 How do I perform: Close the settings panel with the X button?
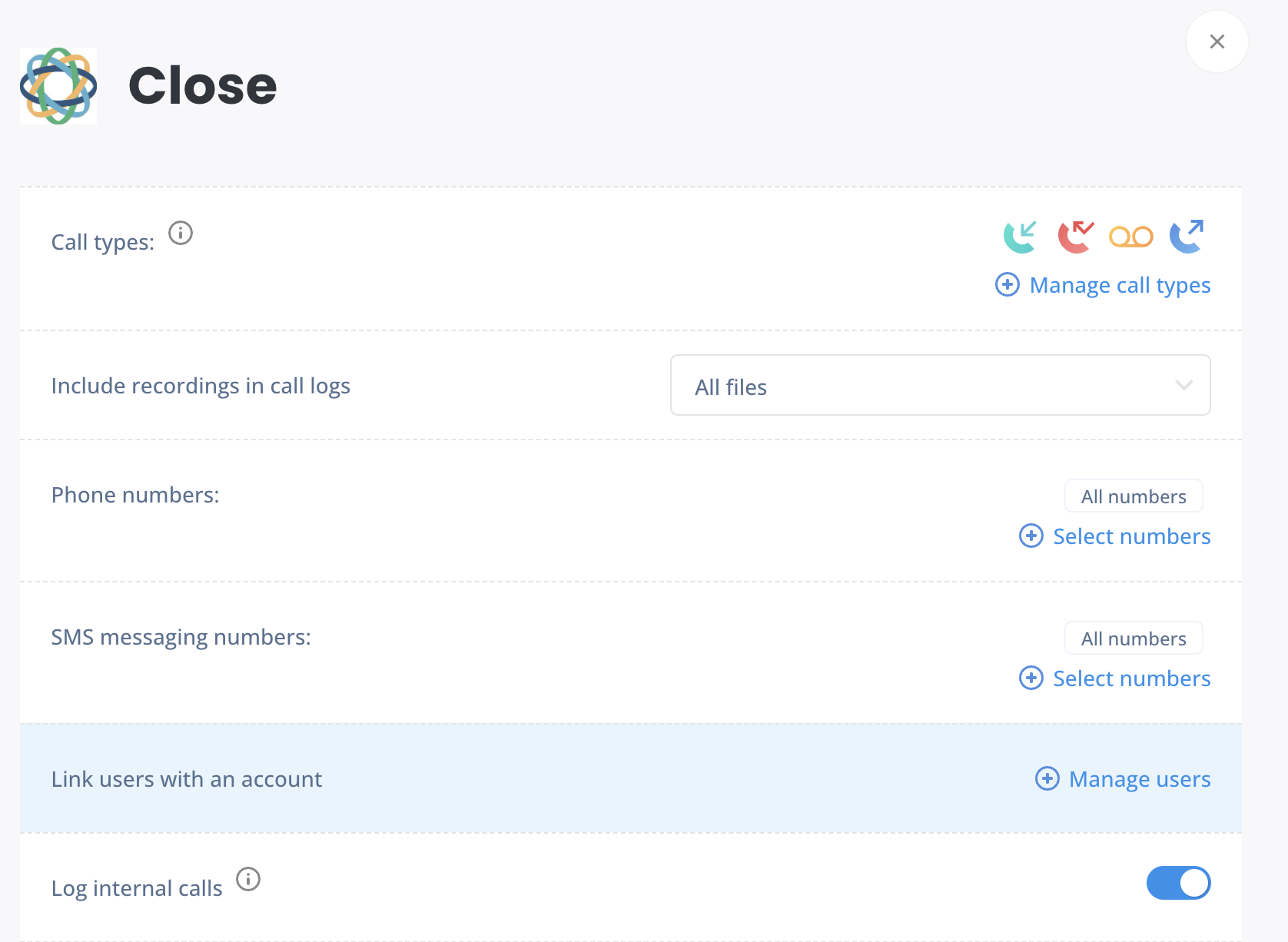1217,41
